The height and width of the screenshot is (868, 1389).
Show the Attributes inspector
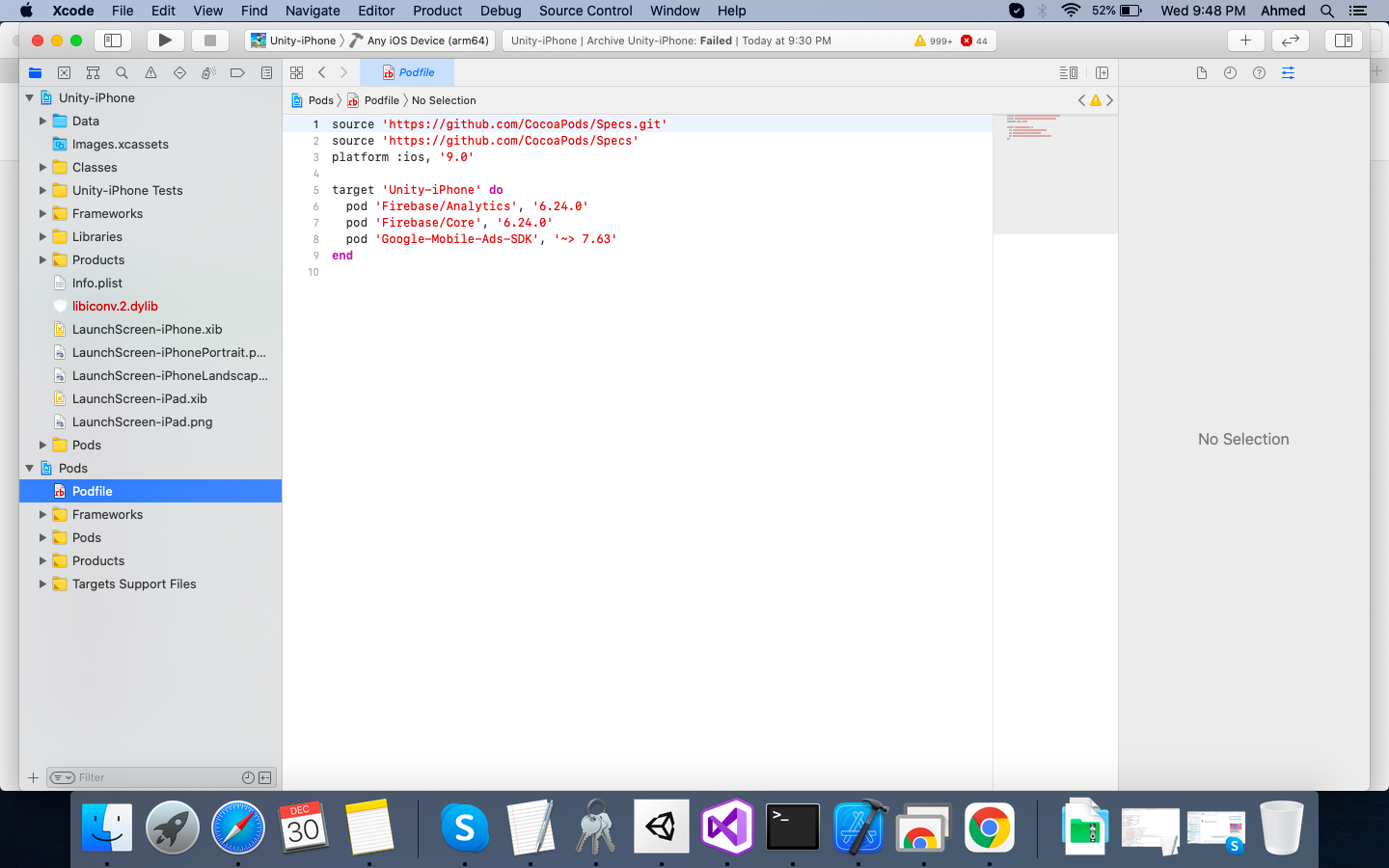[x=1288, y=72]
